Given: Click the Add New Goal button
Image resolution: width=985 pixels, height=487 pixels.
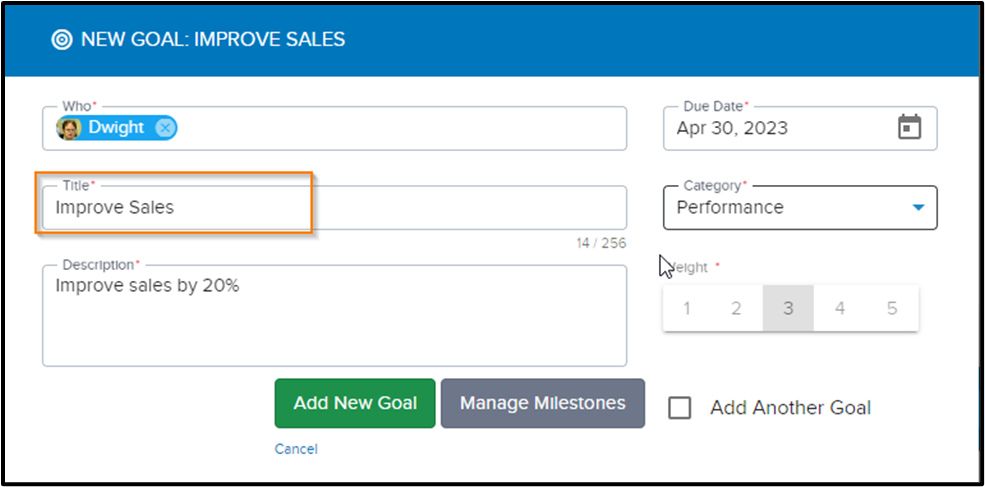Looking at the screenshot, I should point(355,403).
